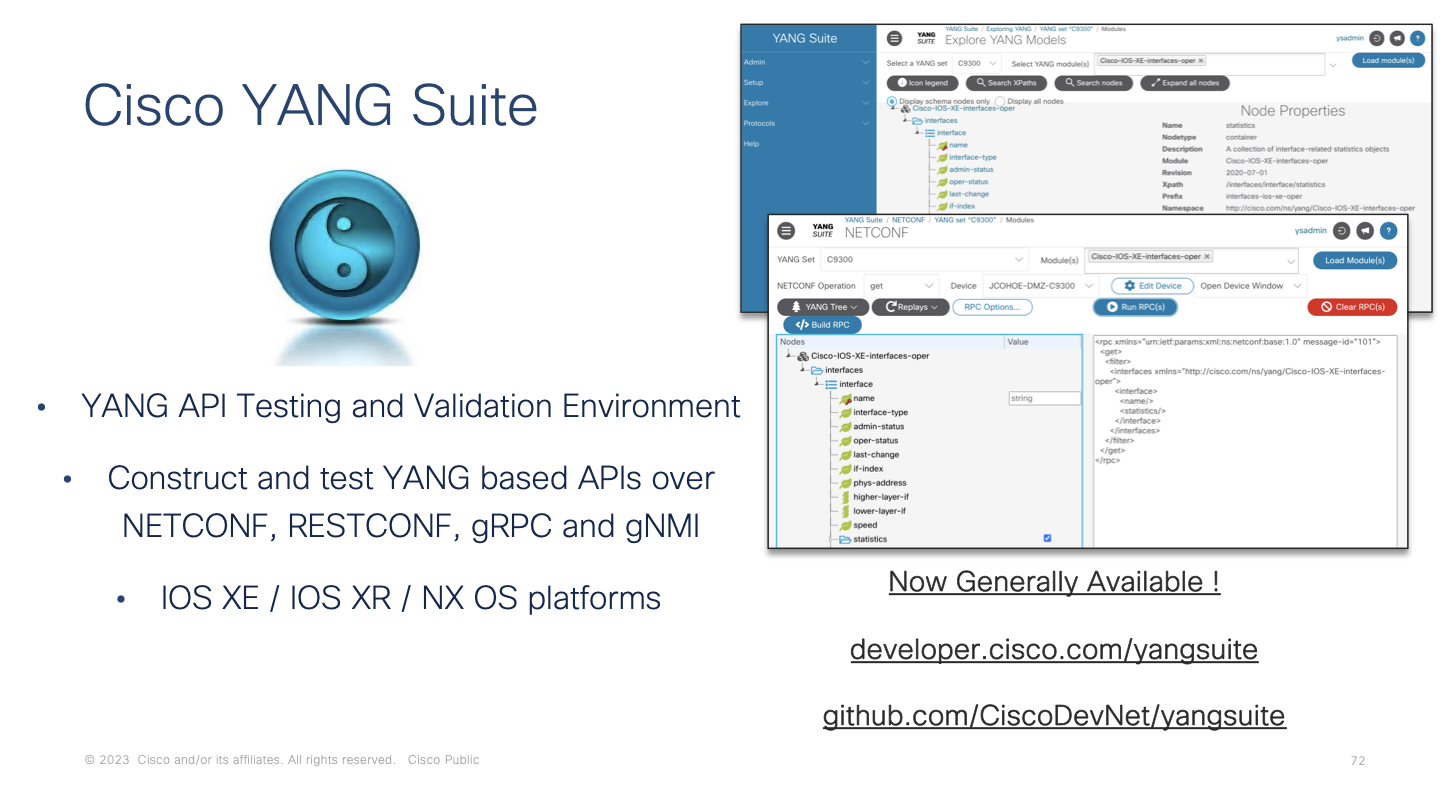Click ysadmin username in NETCONF window
The height and width of the screenshot is (810, 1440).
pyautogui.click(x=1310, y=231)
